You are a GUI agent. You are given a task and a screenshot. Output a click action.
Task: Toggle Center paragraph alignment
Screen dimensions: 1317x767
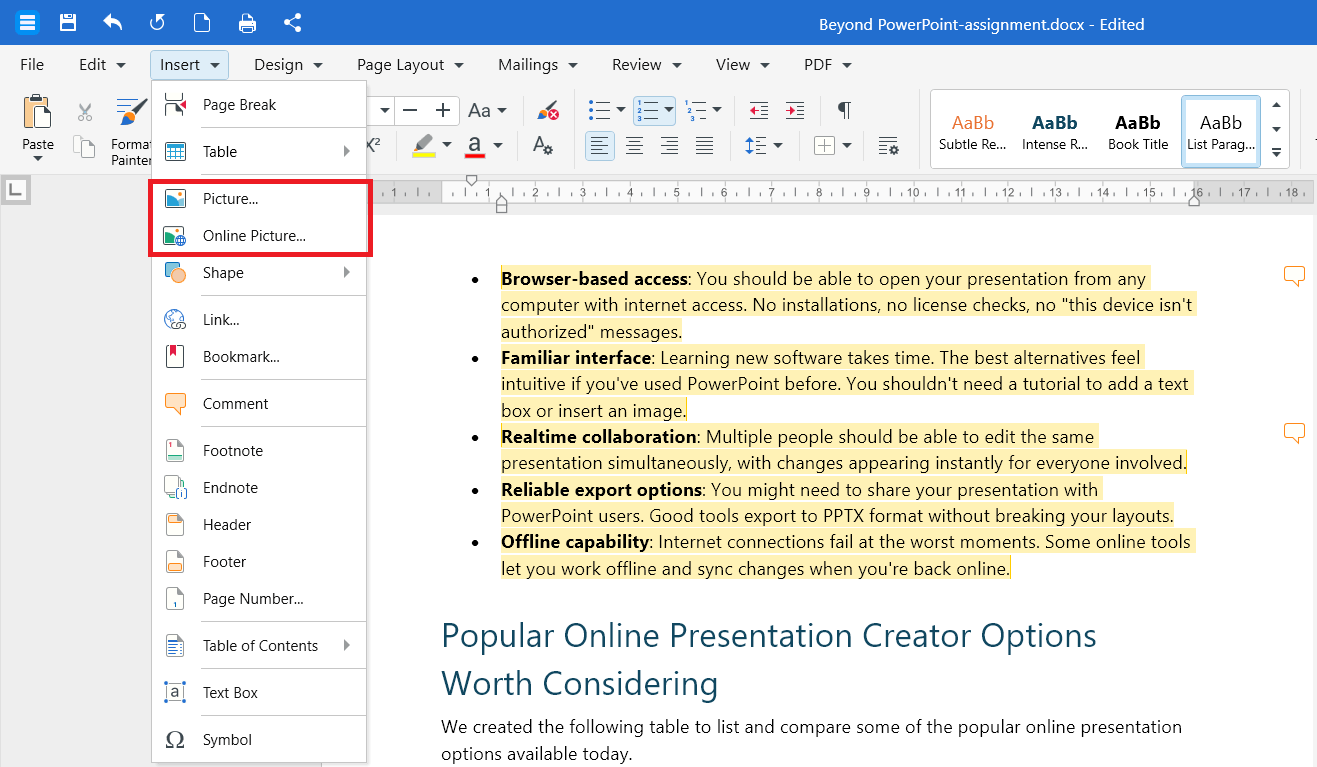point(635,146)
